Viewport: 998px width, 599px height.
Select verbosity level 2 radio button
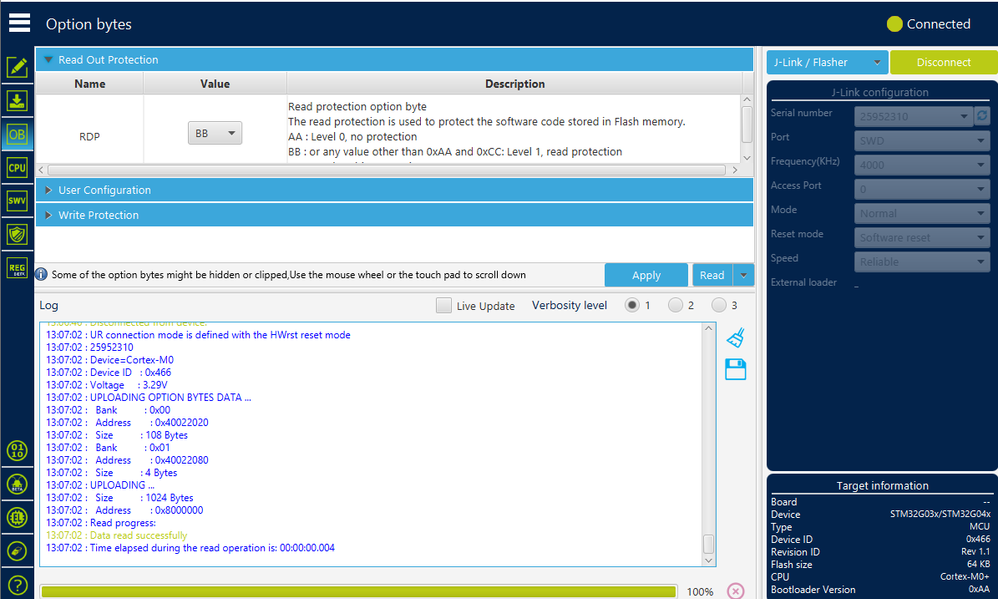pos(675,306)
